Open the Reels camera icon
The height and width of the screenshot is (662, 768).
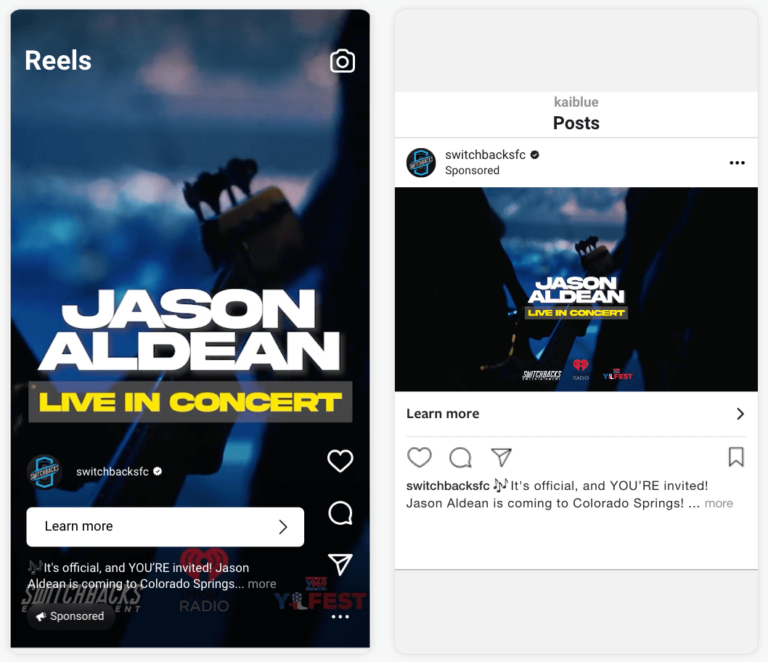coord(342,61)
